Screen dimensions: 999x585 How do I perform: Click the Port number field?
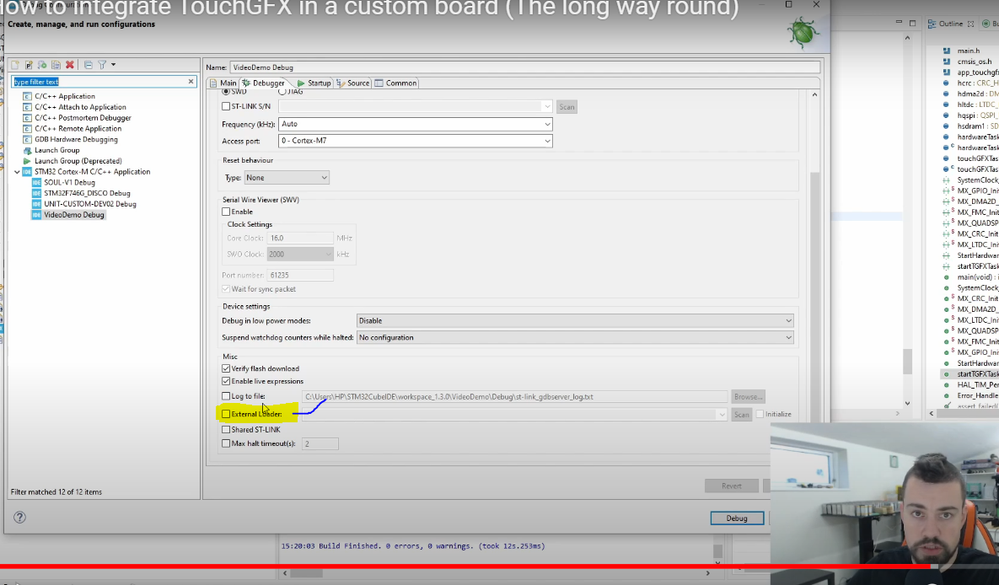[x=300, y=275]
